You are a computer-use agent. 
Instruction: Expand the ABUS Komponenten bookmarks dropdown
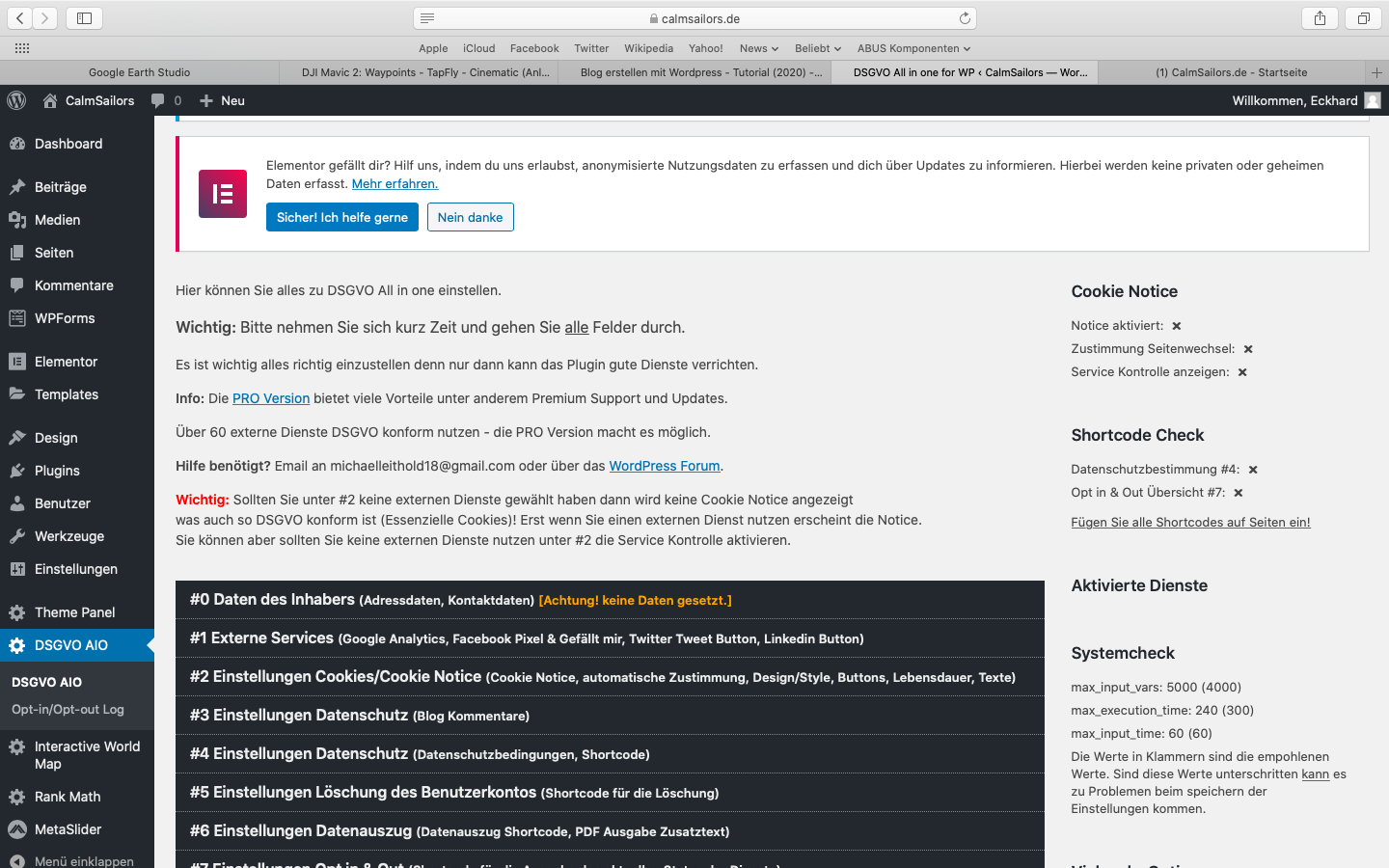(x=913, y=48)
